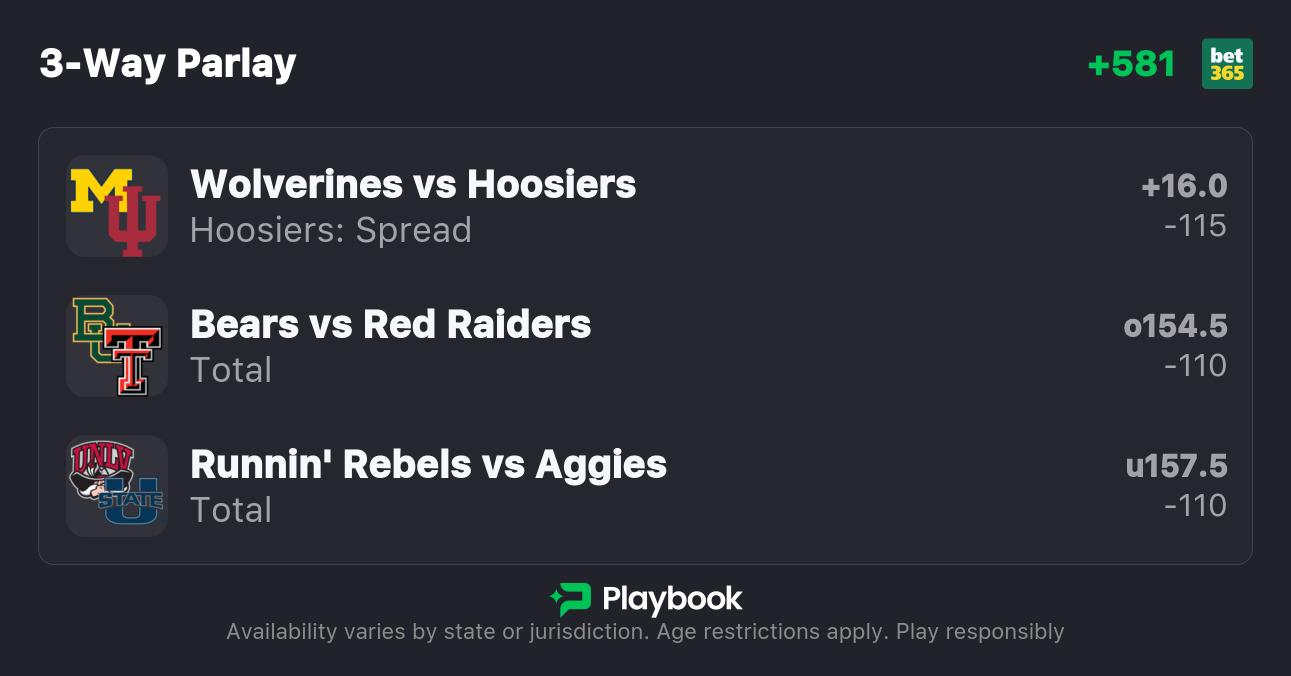Select the +16.0 spread value

(x=1184, y=186)
